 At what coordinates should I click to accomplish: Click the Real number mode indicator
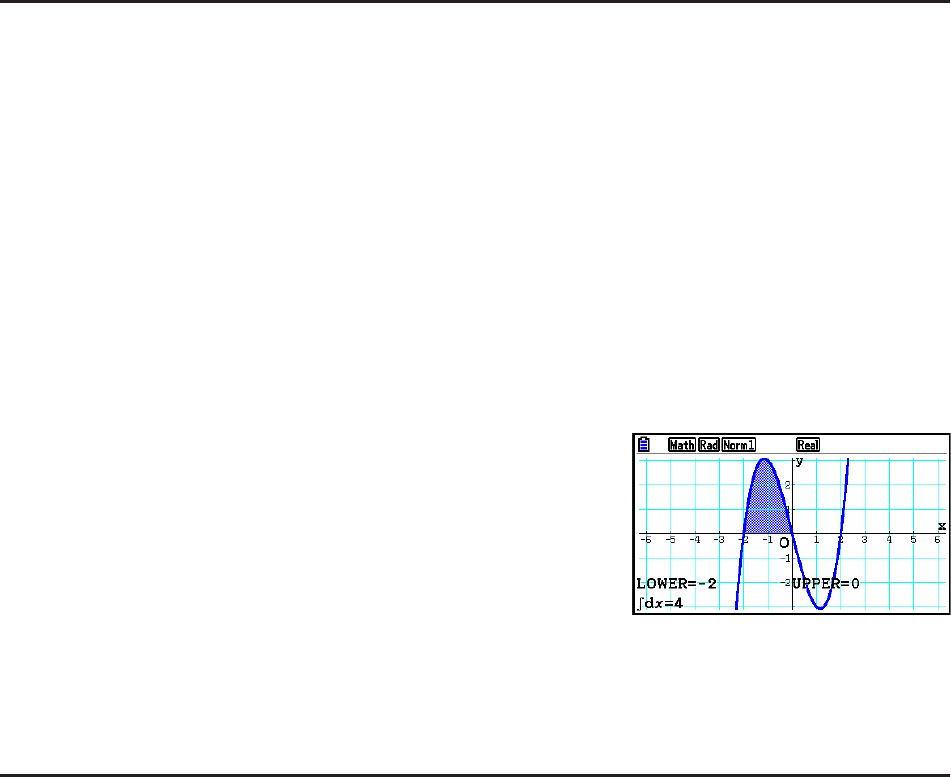click(x=808, y=445)
